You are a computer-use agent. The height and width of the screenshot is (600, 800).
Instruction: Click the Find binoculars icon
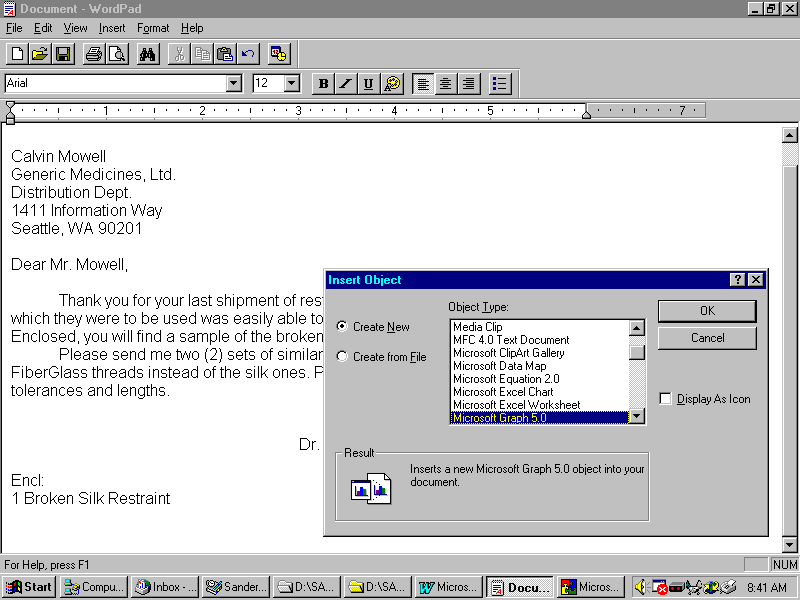pos(148,54)
